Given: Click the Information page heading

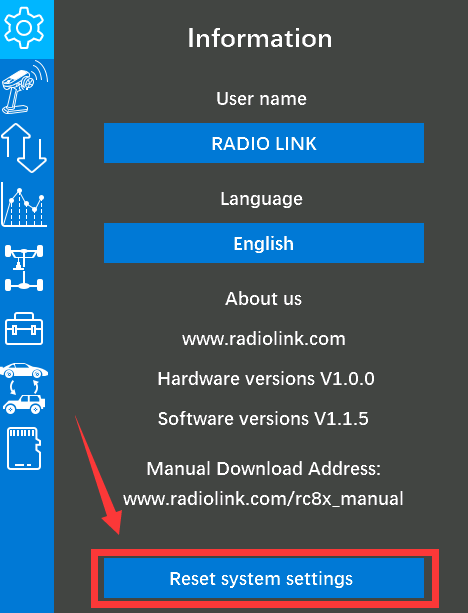Looking at the screenshot, I should [260, 38].
